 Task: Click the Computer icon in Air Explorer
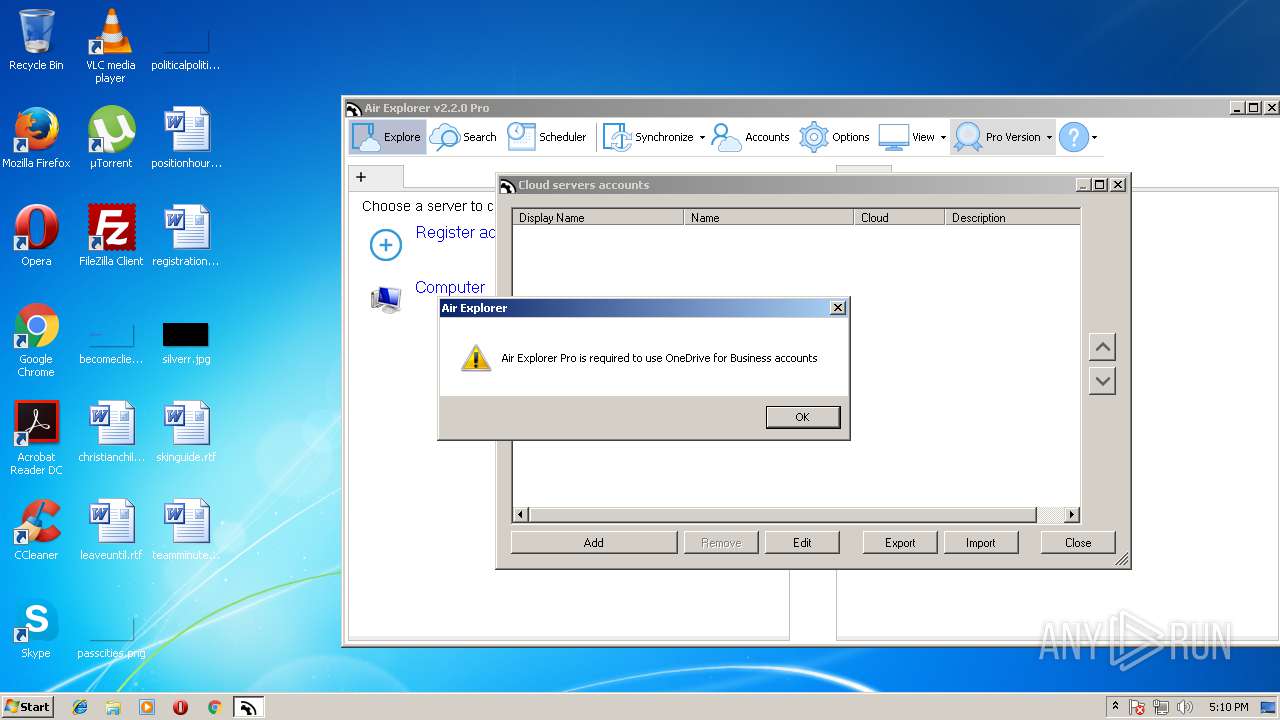pos(386,299)
